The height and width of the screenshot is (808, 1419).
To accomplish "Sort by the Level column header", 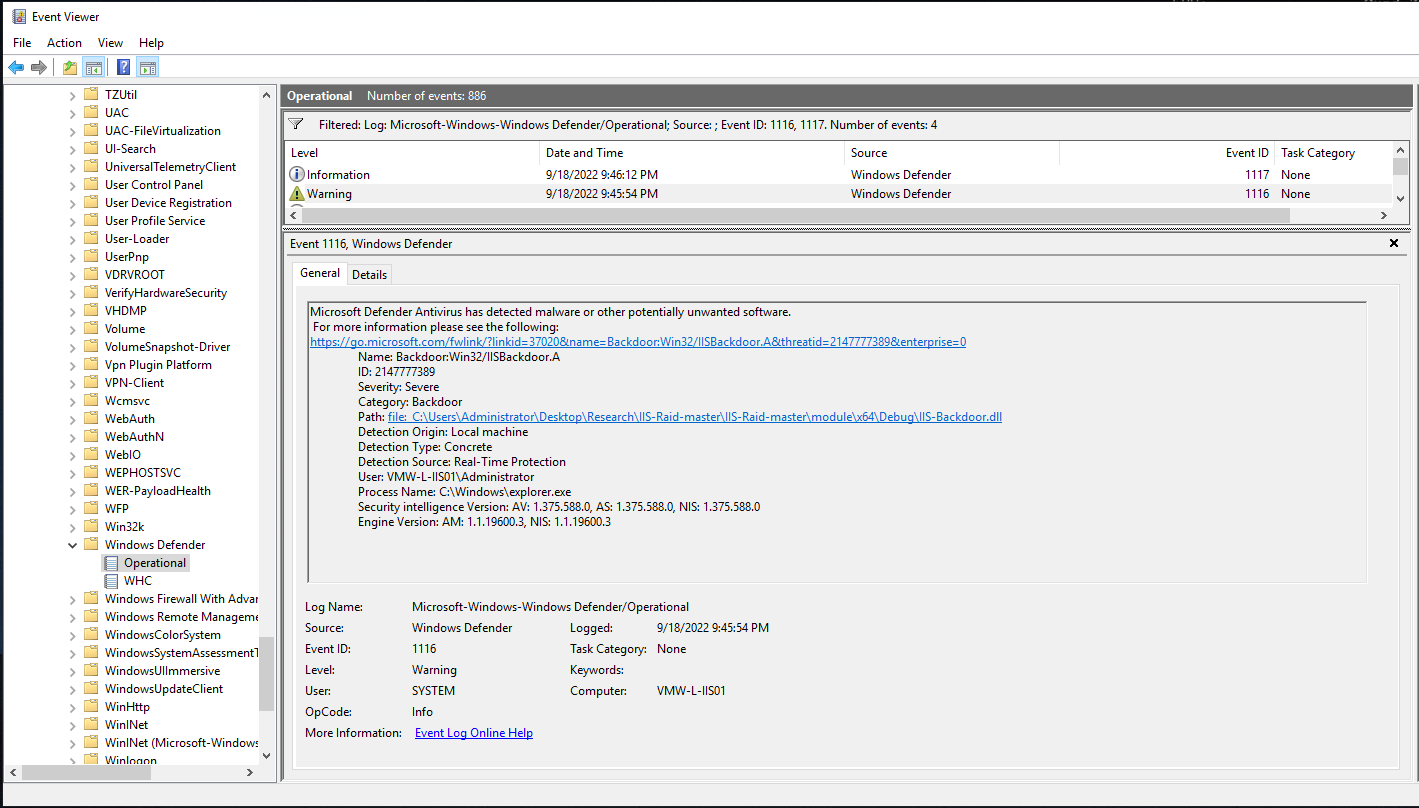I will [411, 153].
